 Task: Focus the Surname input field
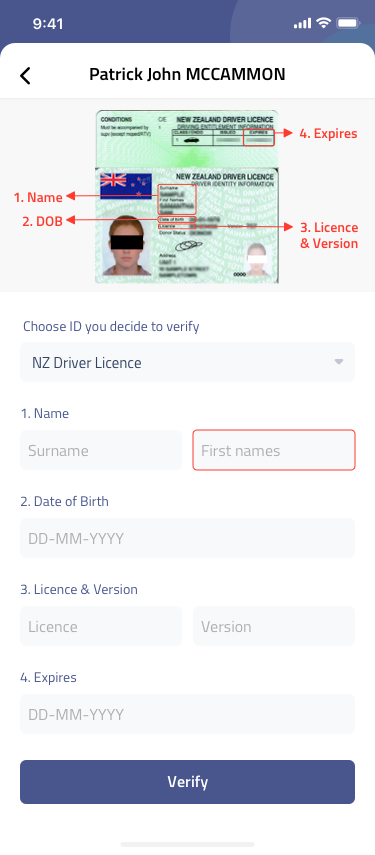(101, 450)
